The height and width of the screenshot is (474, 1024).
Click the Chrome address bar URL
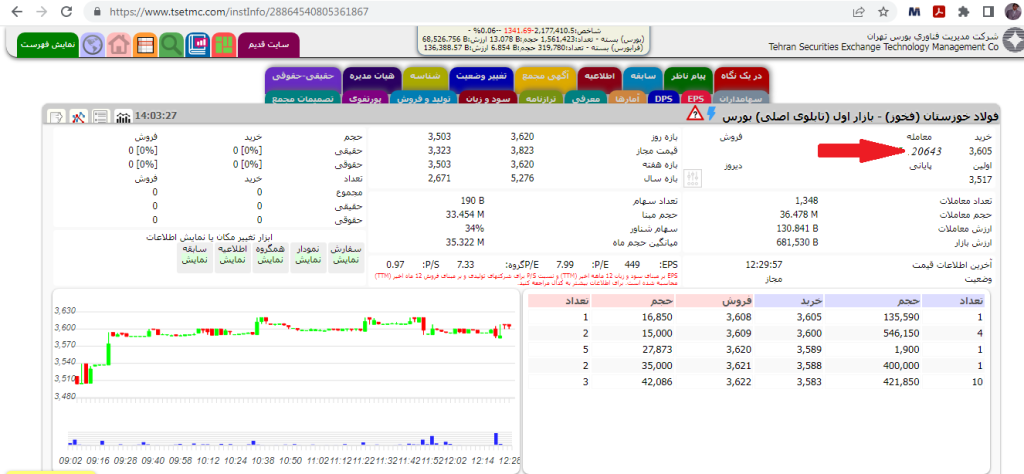pyautogui.click(x=238, y=12)
